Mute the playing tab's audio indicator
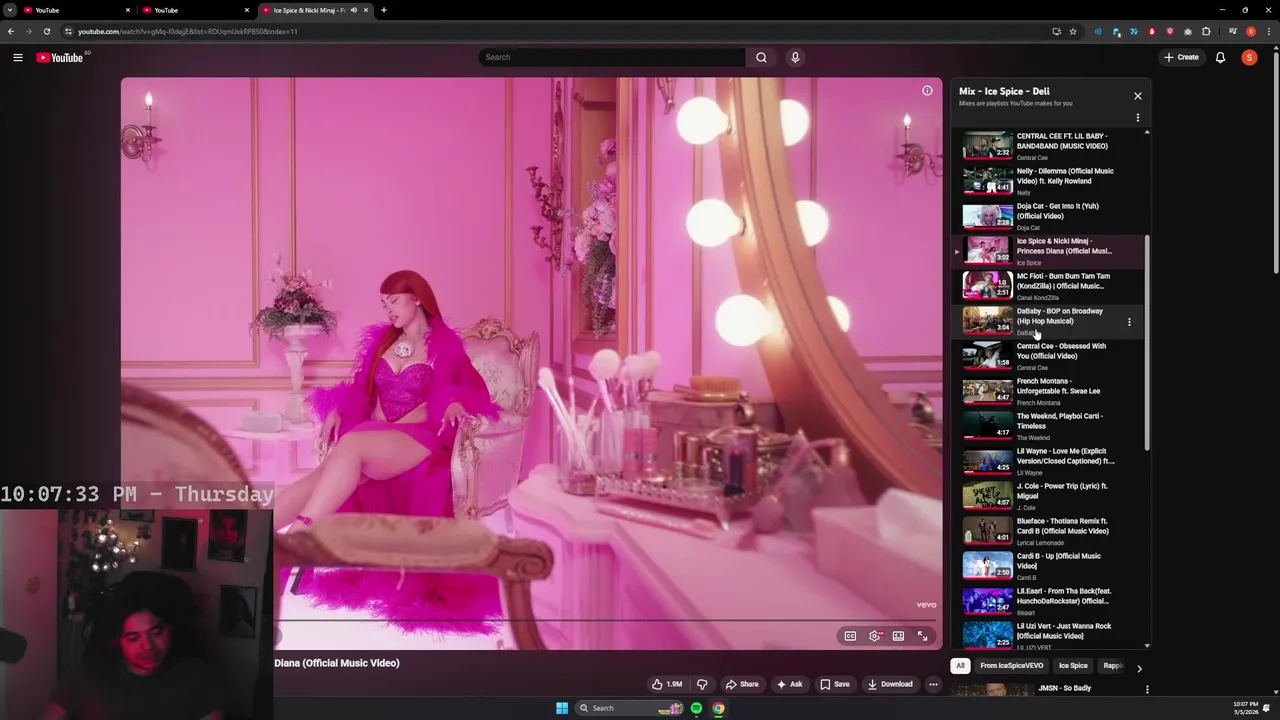 pyautogui.click(x=353, y=10)
